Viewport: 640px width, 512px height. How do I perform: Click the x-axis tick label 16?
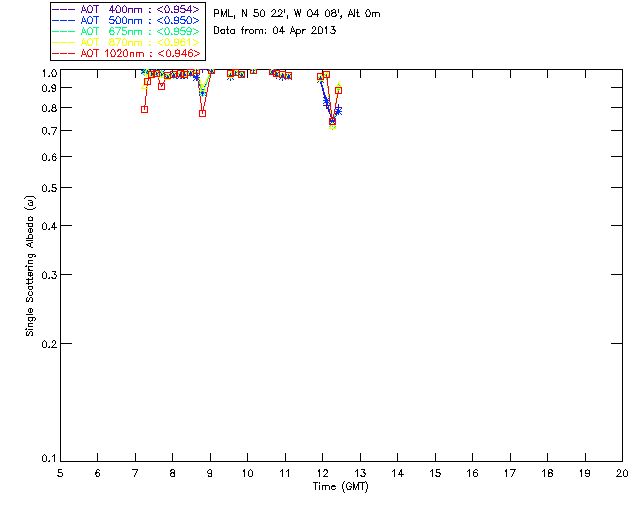click(x=472, y=473)
